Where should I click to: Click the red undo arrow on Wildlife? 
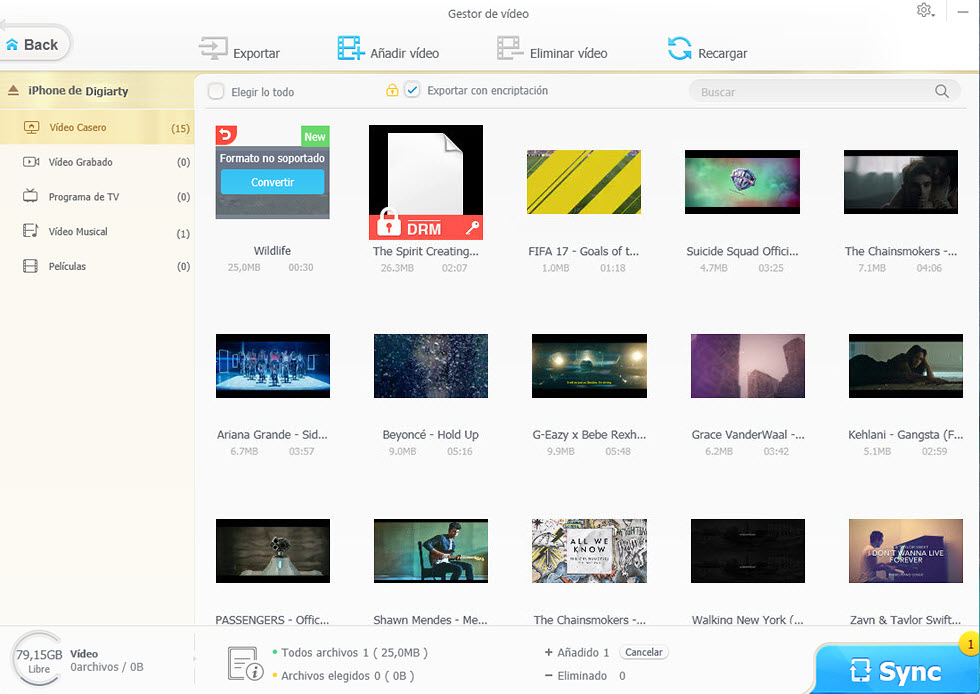coord(226,134)
